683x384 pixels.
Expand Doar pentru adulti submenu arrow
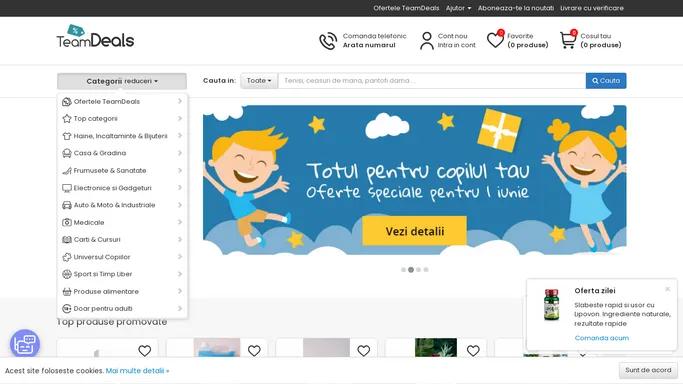[x=180, y=308]
